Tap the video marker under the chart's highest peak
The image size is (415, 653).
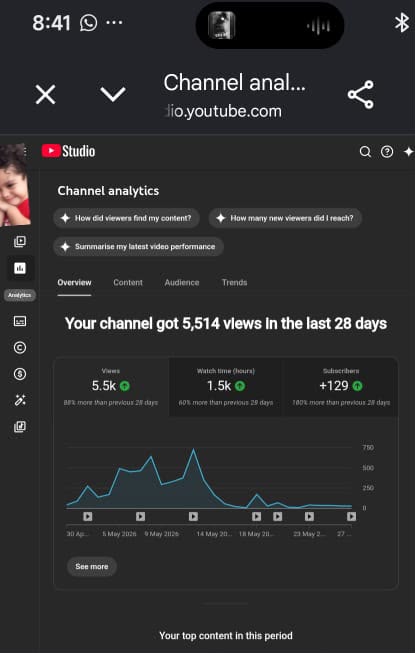click(x=193, y=516)
